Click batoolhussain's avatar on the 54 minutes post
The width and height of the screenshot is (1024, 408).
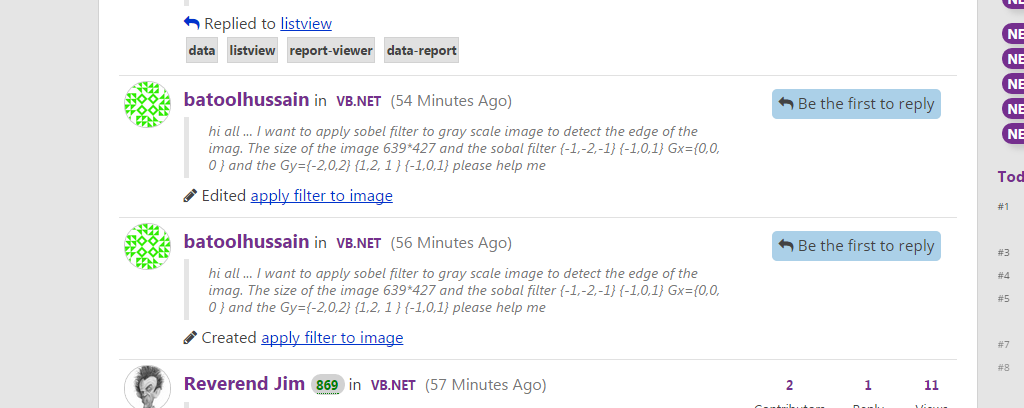(148, 104)
